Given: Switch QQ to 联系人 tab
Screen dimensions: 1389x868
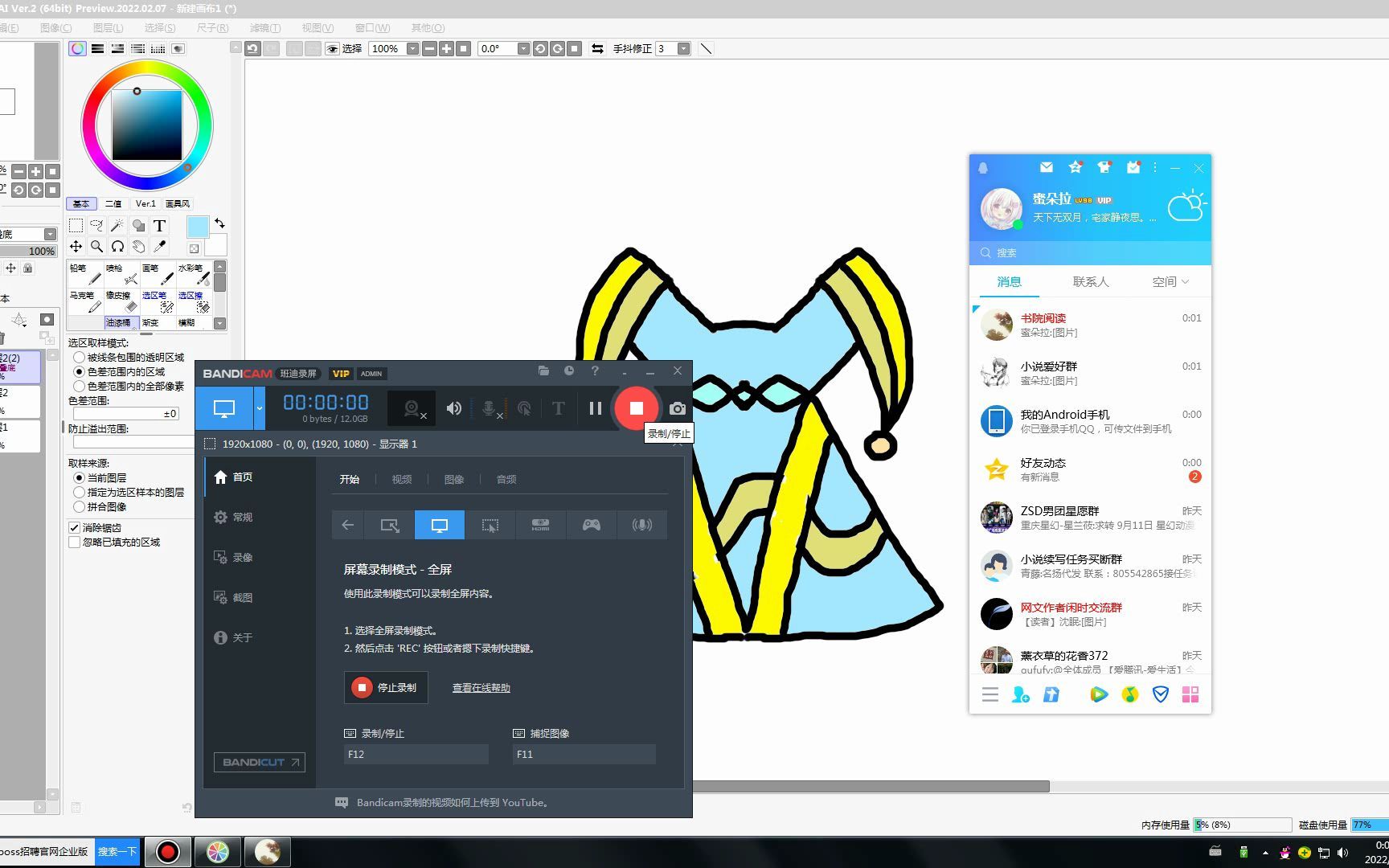Looking at the screenshot, I should coord(1091,281).
